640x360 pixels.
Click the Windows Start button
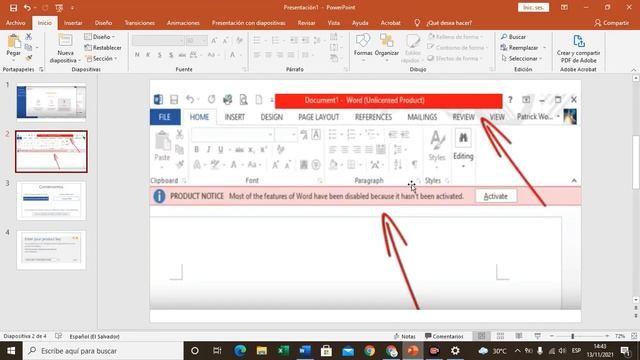(x=11, y=351)
